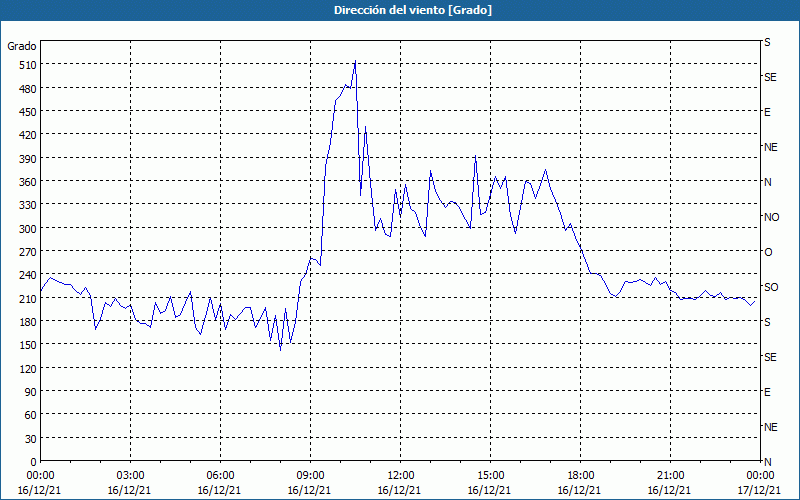Pick the 21:00 time axis label
The image size is (800, 500).
point(670,476)
